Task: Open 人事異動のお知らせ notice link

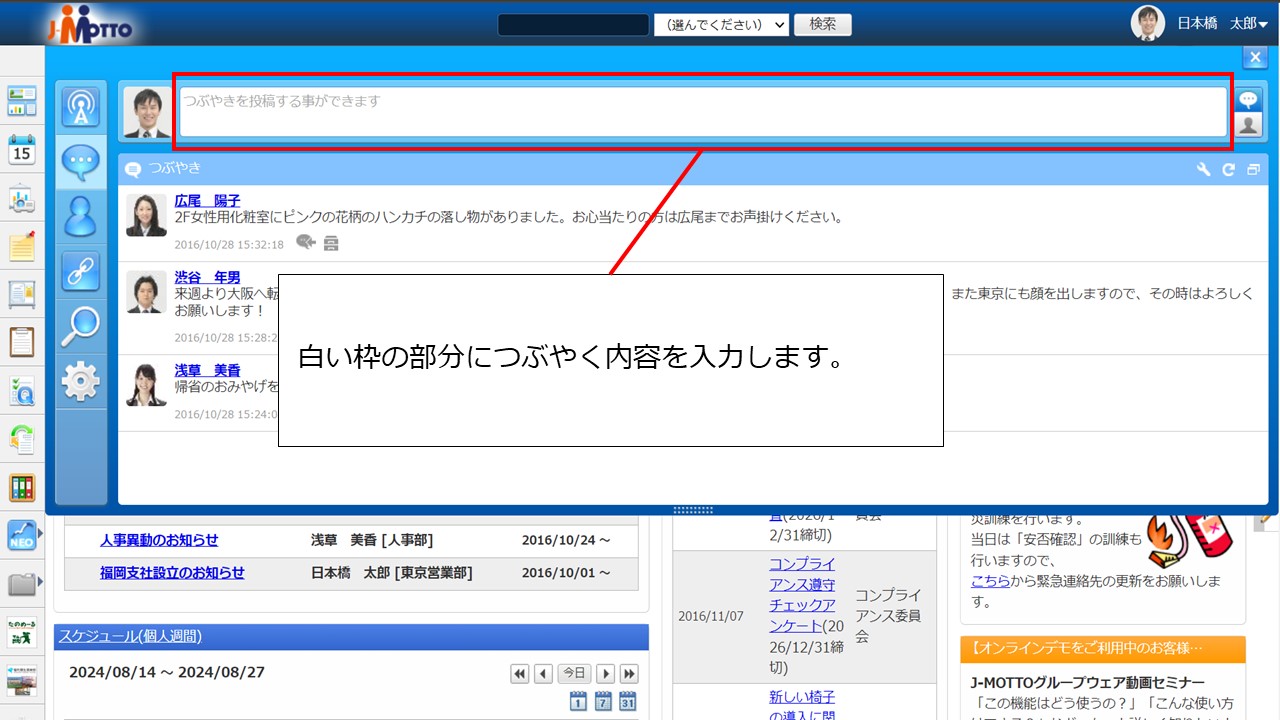Action: (159, 540)
